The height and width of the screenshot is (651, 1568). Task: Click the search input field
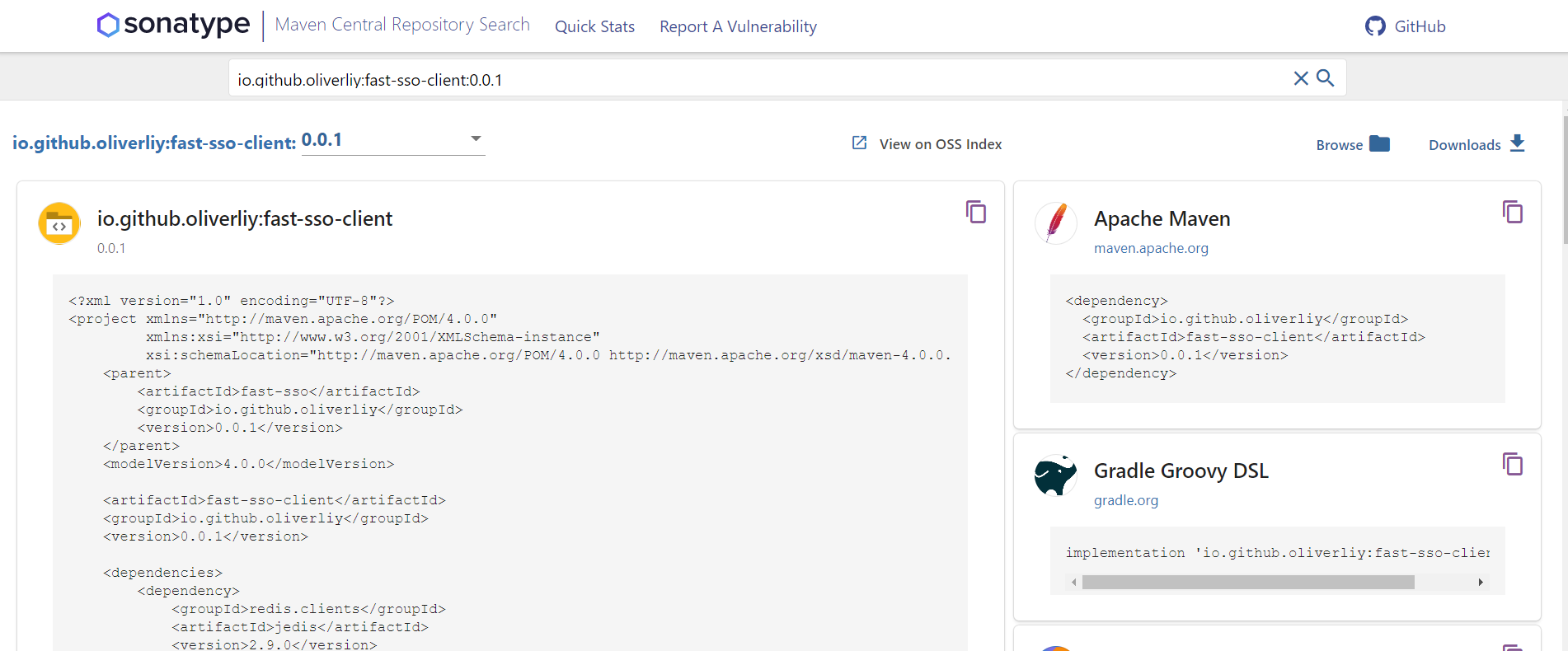tap(758, 79)
